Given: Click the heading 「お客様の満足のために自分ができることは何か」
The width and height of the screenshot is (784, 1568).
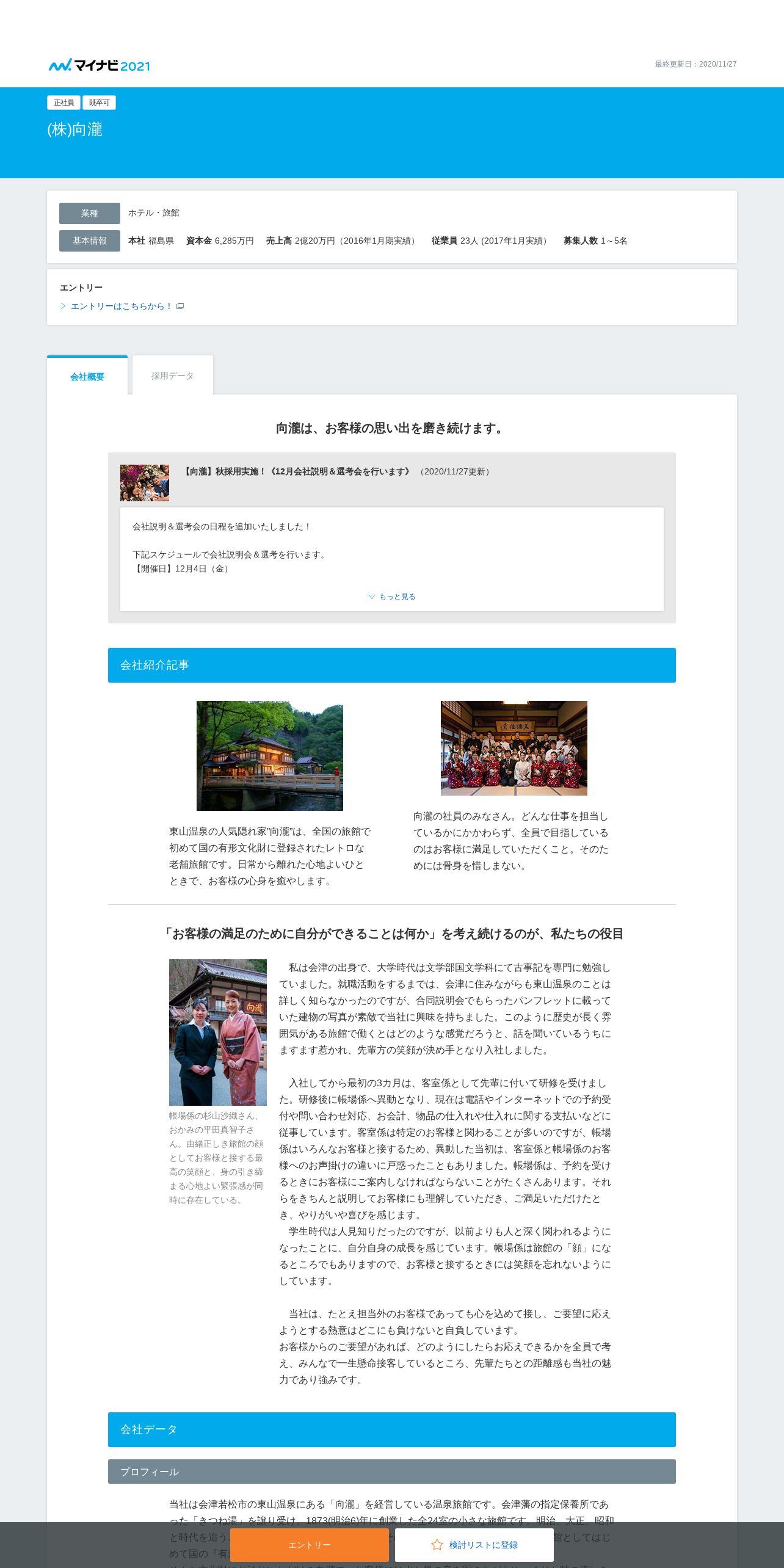Looking at the screenshot, I should [x=392, y=934].
